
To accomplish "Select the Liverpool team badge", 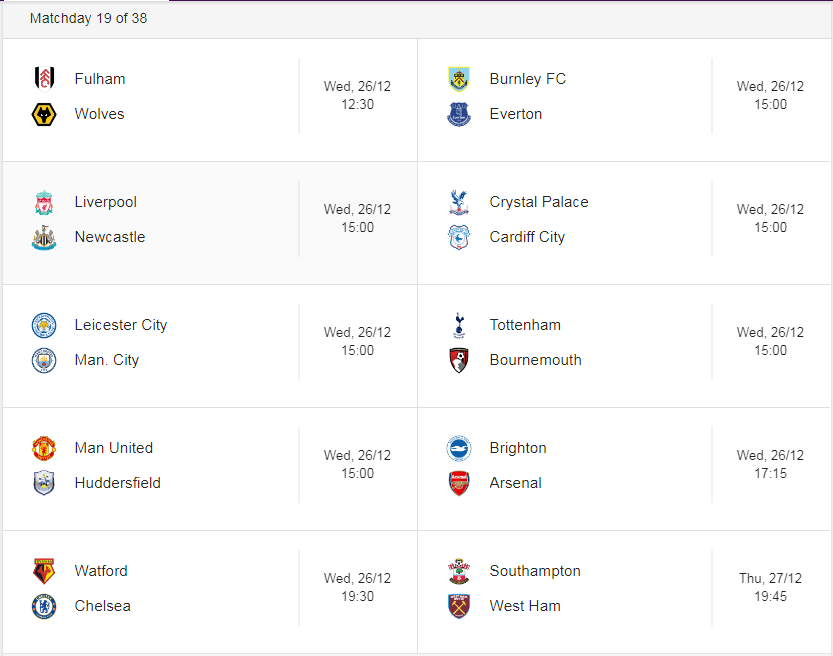I will pos(44,202).
